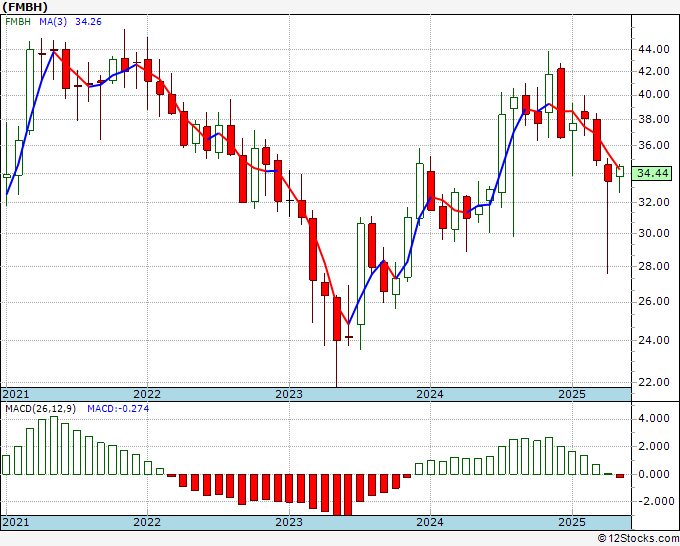Image resolution: width=680 pixels, height=546 pixels.
Task: Click the 44.00 price axis label
Action: tap(654, 49)
